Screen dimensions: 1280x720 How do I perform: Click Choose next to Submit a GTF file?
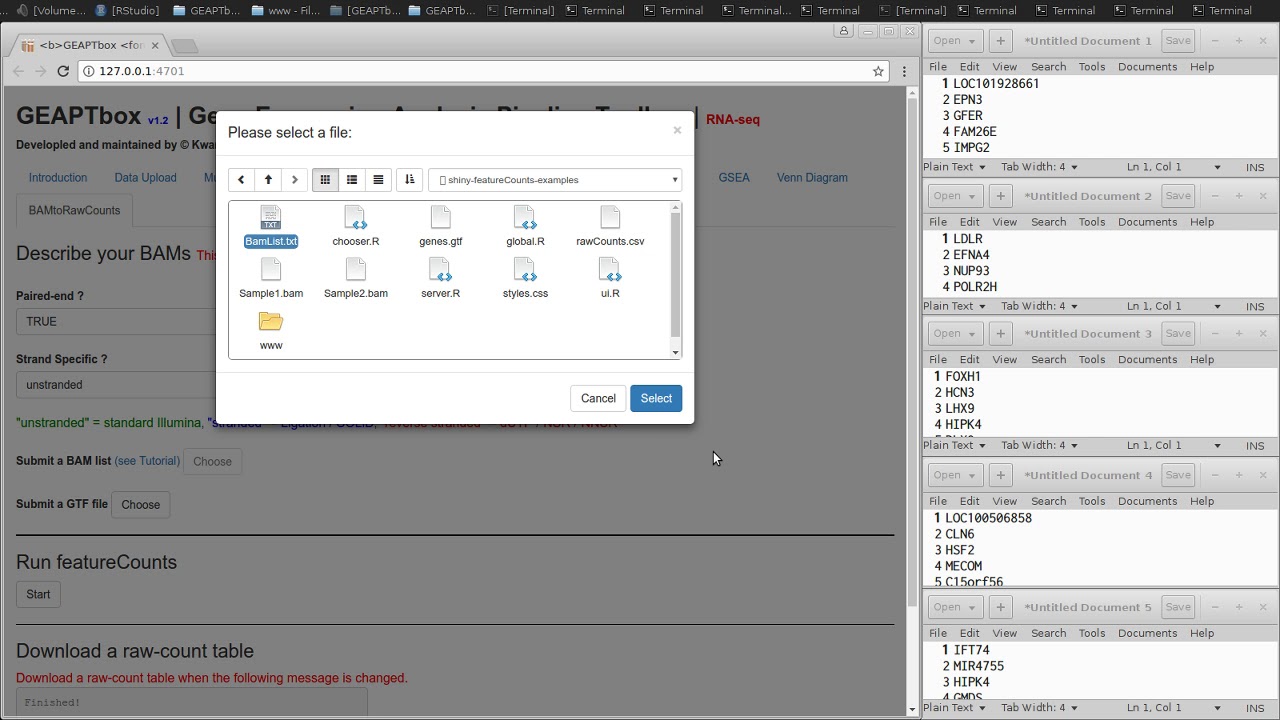(141, 505)
